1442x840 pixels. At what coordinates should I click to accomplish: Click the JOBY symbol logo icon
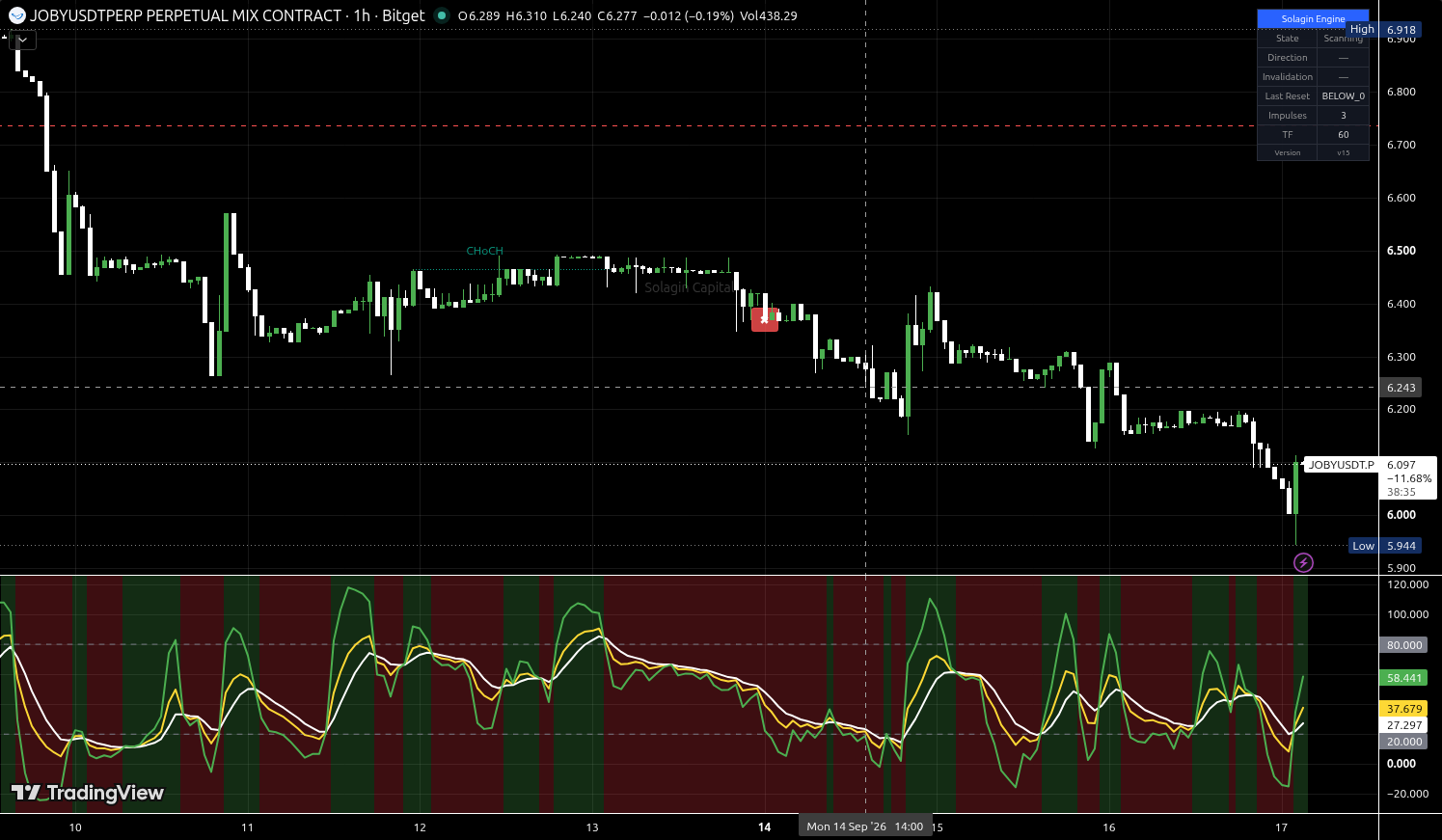16,15
